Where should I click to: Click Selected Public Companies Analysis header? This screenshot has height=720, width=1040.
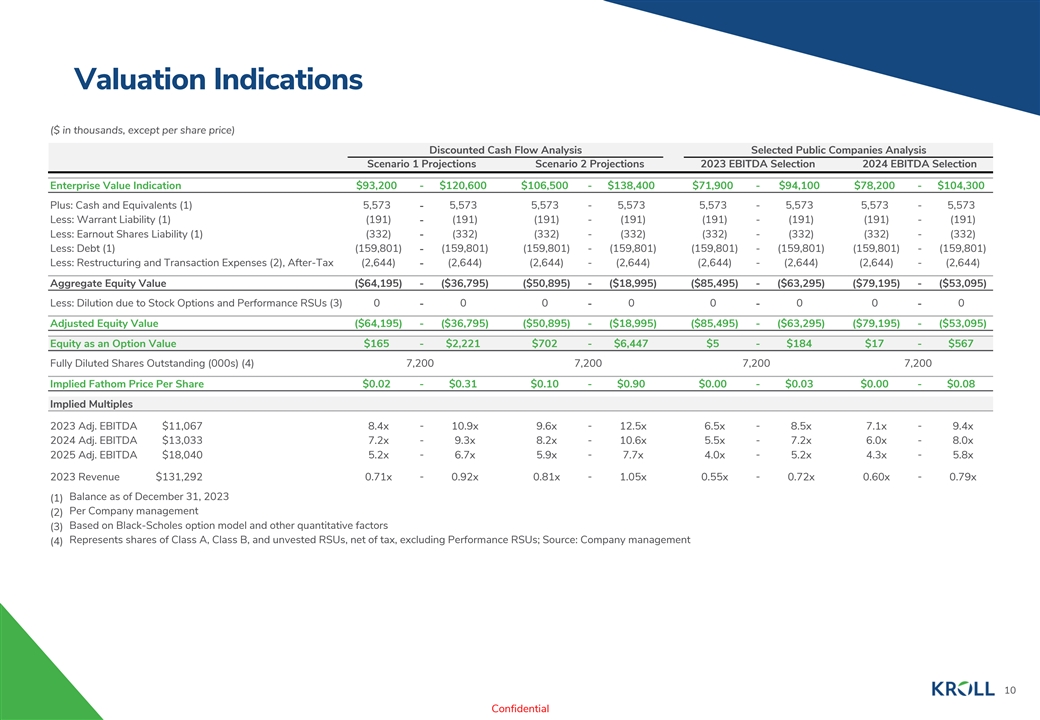pos(838,150)
